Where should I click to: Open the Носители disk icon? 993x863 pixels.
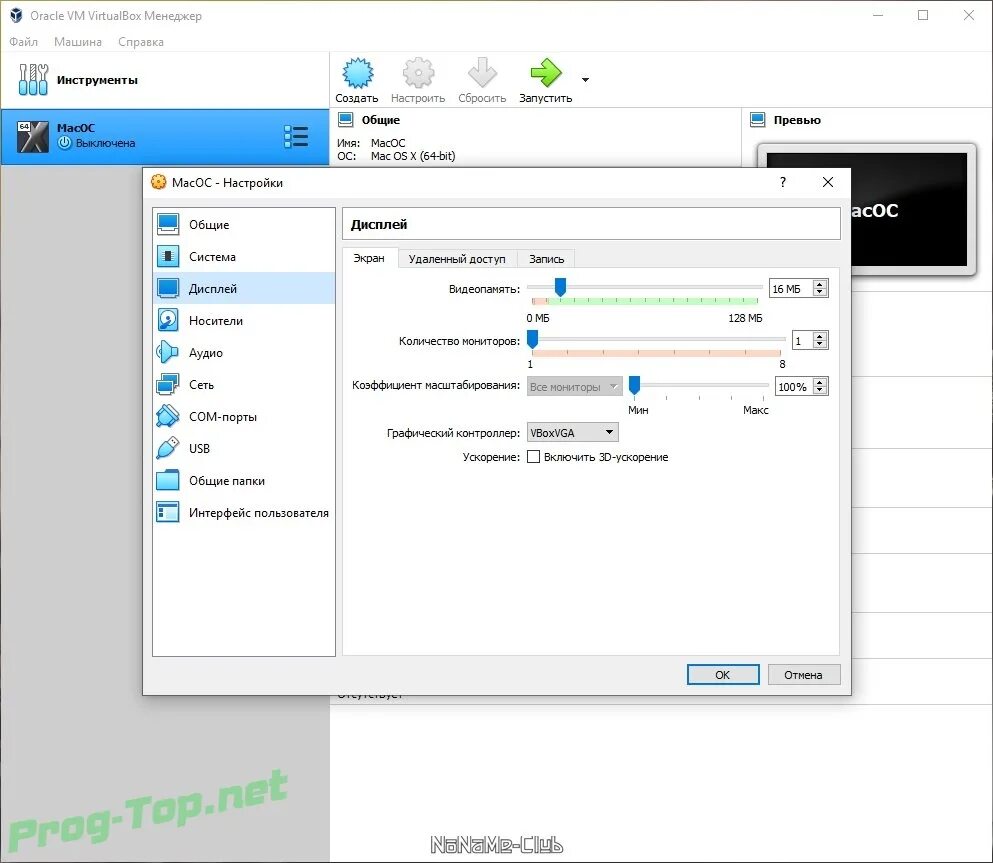pos(168,320)
